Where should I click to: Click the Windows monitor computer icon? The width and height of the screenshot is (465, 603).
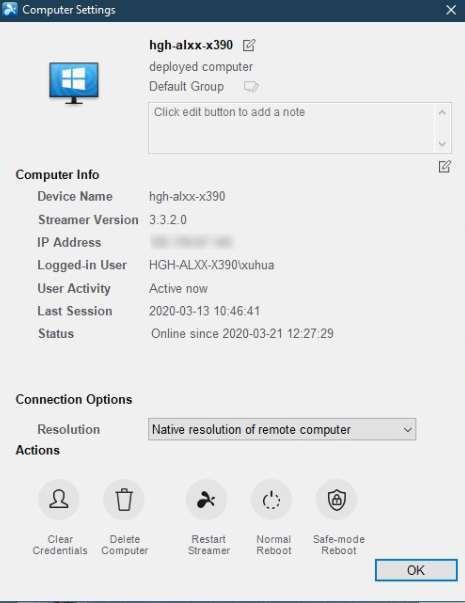coord(74,83)
